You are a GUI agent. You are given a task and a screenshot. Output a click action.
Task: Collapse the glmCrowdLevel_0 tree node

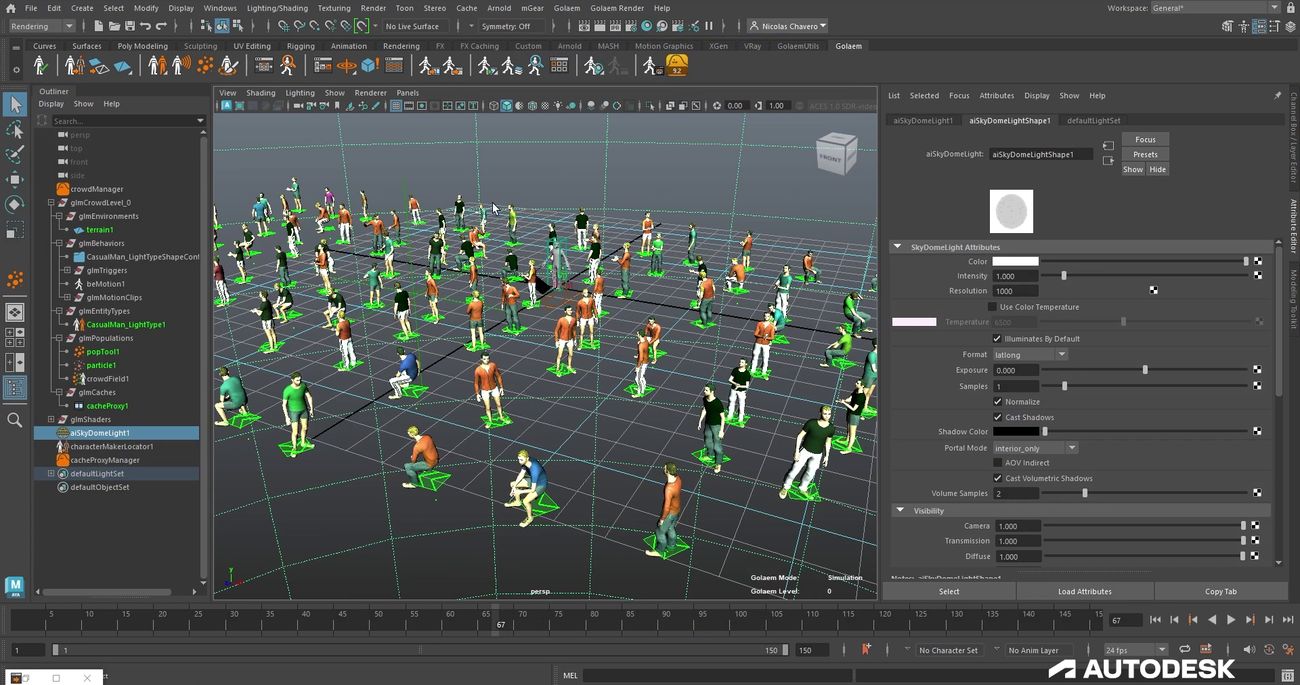pyautogui.click(x=51, y=203)
